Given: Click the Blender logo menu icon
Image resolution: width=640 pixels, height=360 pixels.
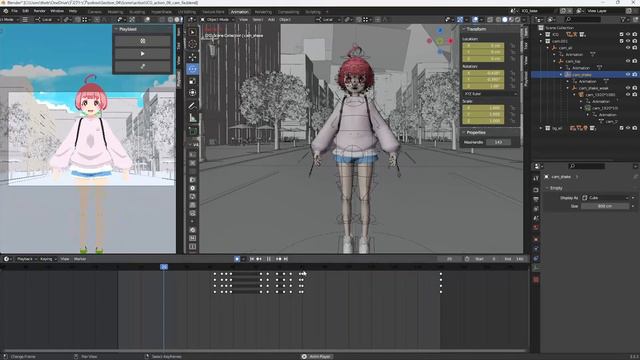Looking at the screenshot, I should pos(5,11).
